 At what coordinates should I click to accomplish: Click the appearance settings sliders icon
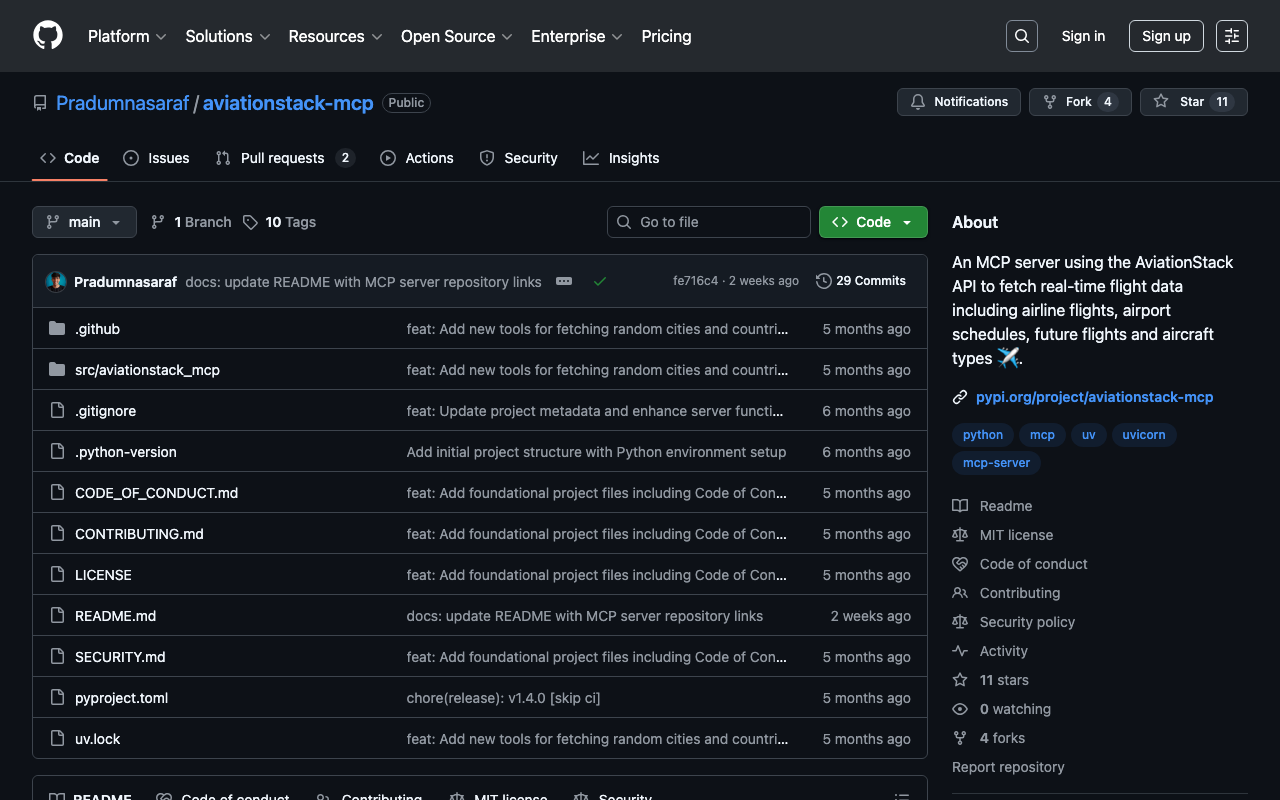pos(1231,36)
